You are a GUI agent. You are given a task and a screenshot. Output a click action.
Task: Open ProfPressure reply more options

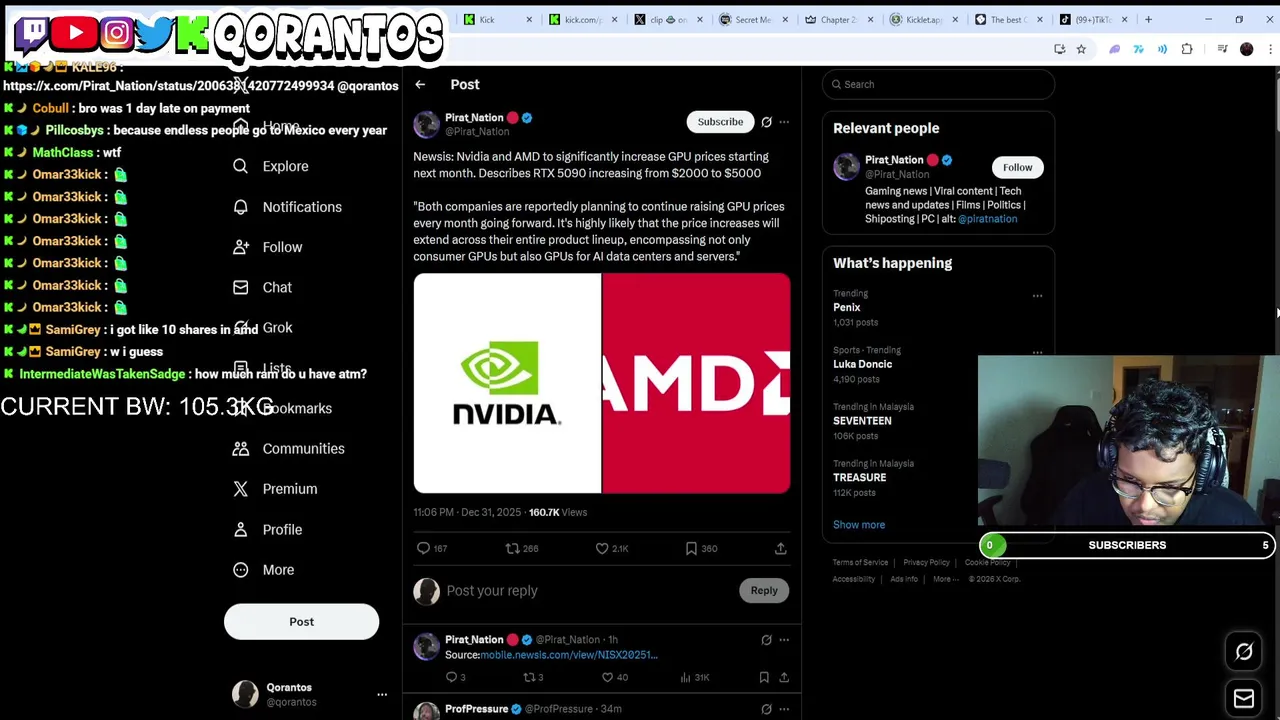coord(784,709)
